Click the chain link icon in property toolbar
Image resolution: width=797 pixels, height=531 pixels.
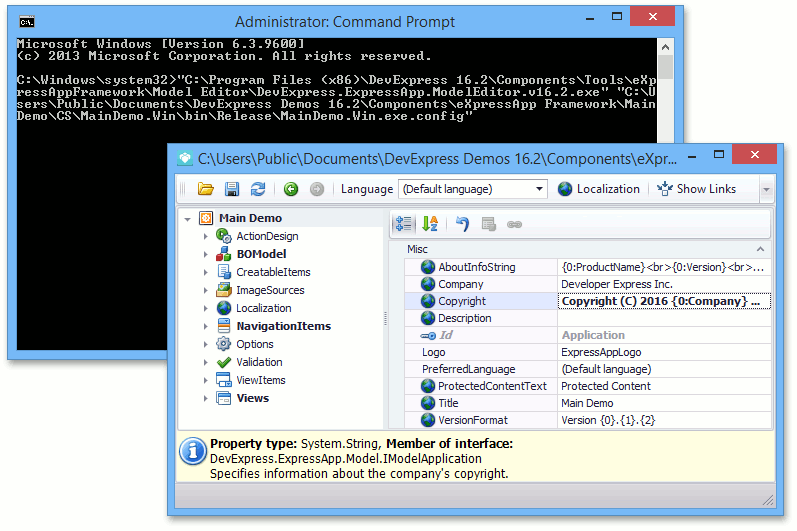514,224
